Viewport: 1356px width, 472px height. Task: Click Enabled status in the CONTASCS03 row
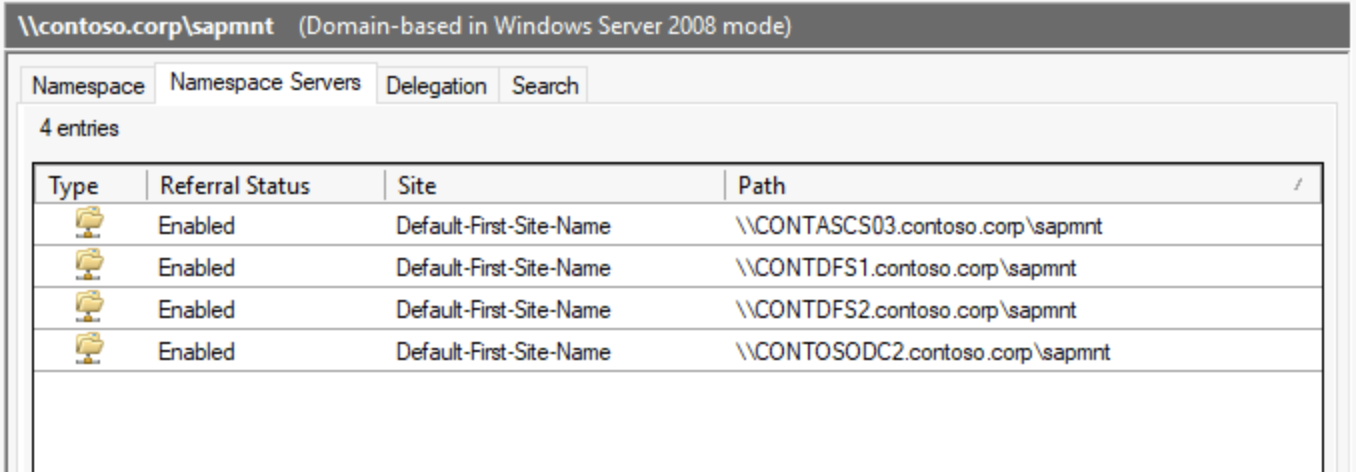(x=196, y=227)
